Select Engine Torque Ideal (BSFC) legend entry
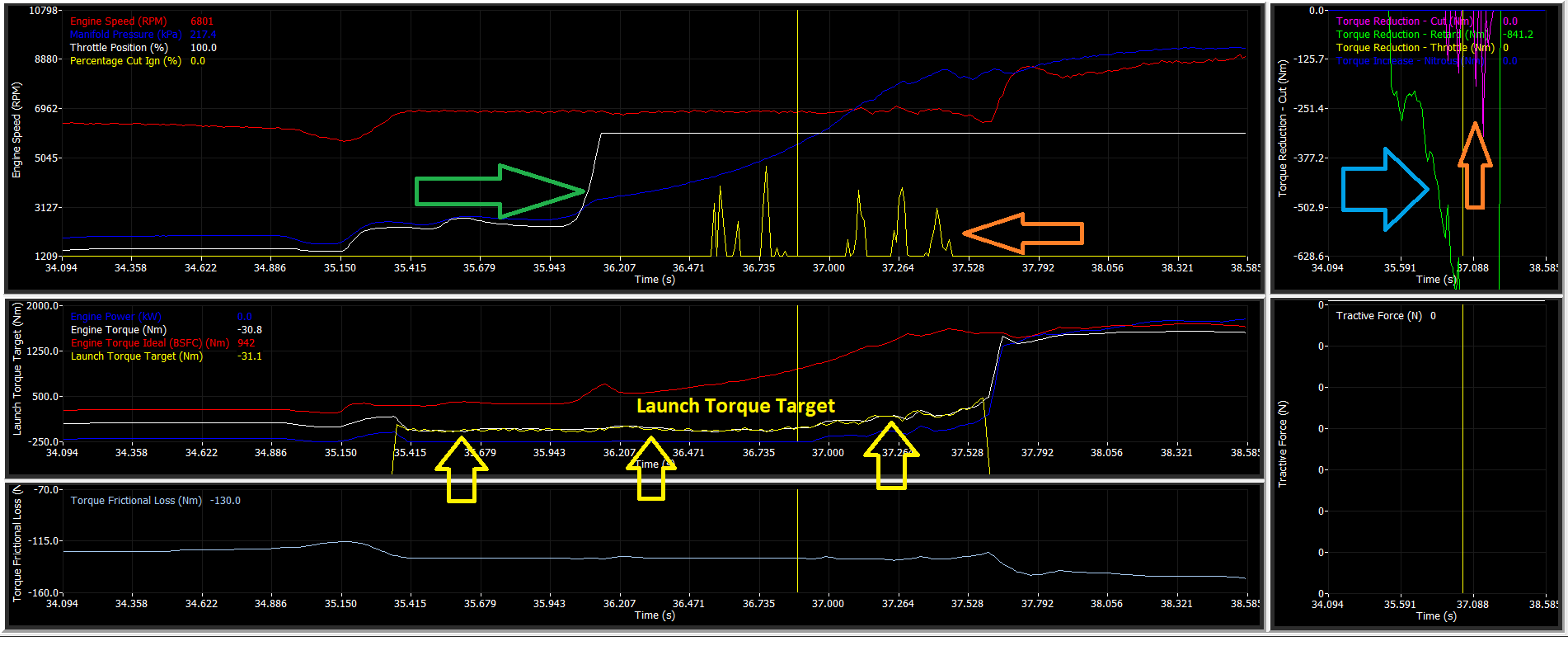Image resolution: width=1568 pixels, height=660 pixels. (x=149, y=343)
